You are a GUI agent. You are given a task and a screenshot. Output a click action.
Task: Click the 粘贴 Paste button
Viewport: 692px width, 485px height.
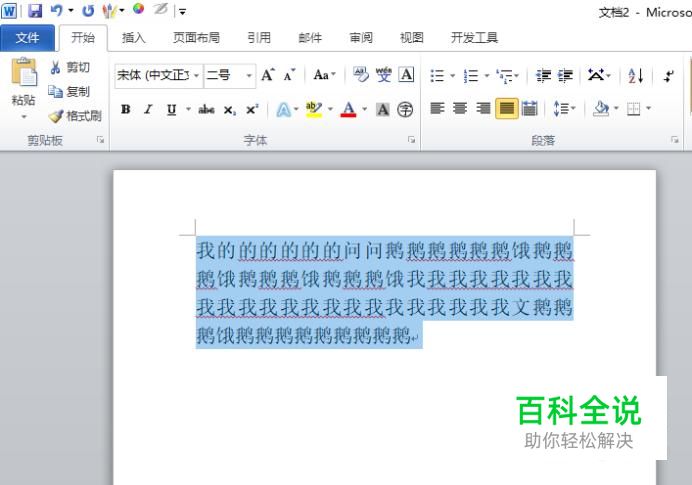[x=24, y=82]
